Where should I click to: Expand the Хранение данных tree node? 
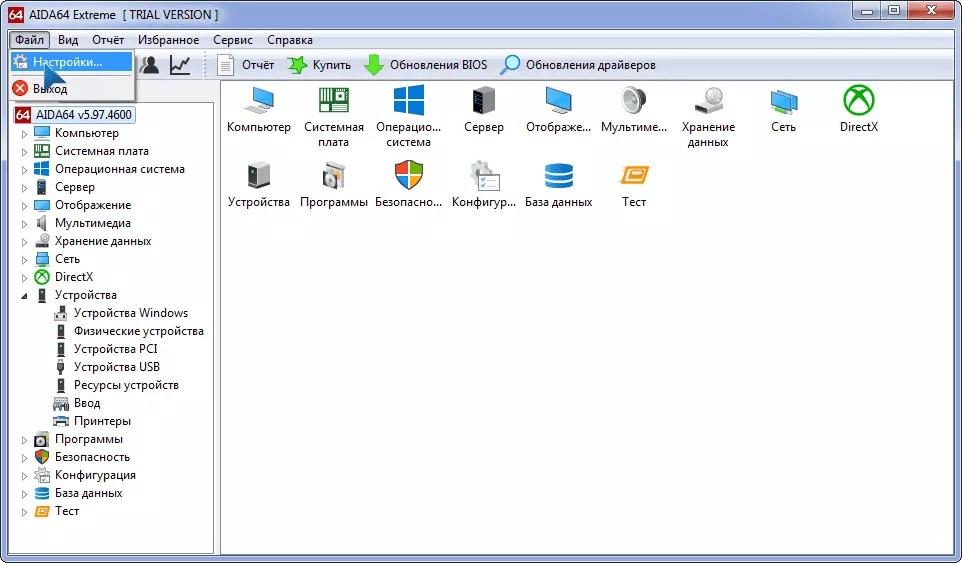click(25, 242)
